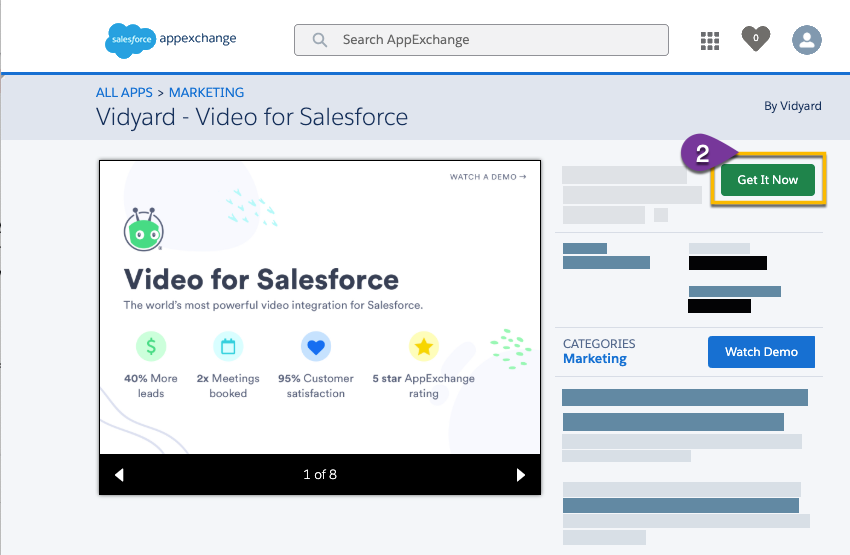
Task: Open the user profile avatar
Action: pyautogui.click(x=806, y=40)
